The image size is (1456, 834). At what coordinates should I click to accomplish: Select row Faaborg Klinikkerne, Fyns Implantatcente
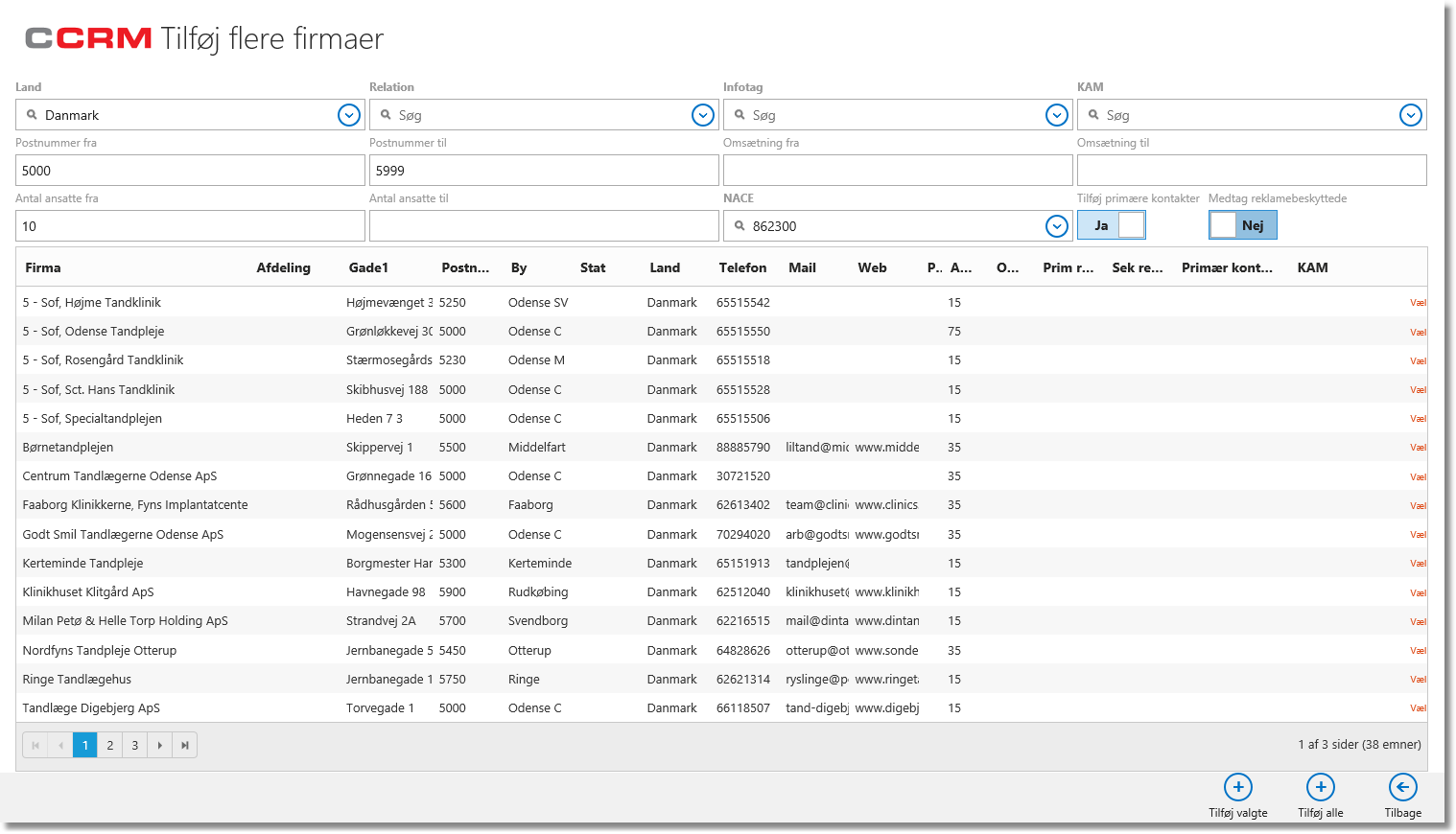pos(721,505)
